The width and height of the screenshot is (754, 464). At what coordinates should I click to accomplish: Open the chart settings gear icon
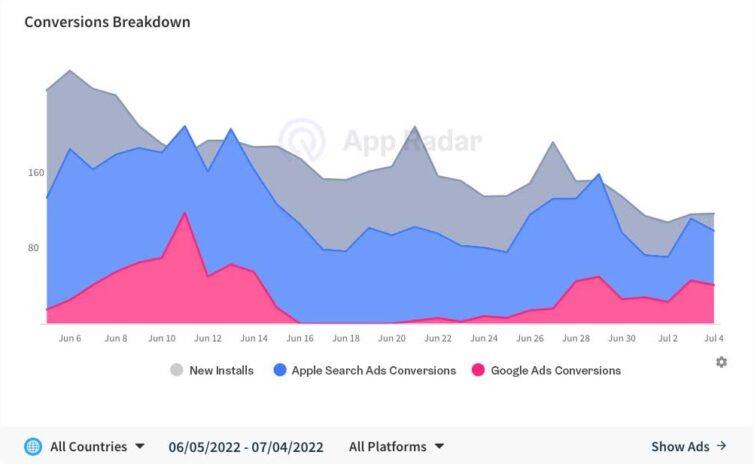pos(721,362)
